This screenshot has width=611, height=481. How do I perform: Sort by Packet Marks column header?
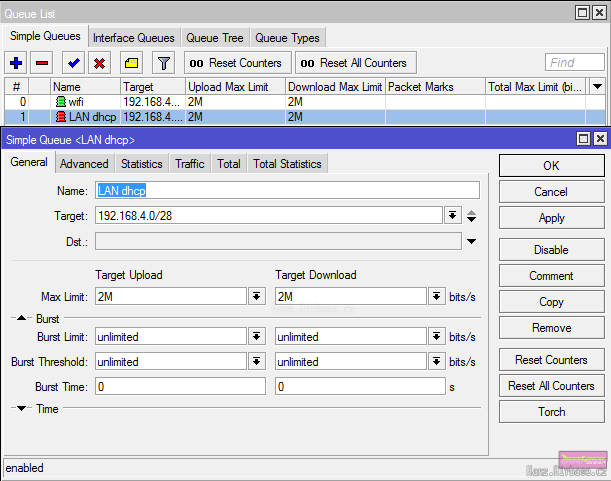tap(435, 87)
